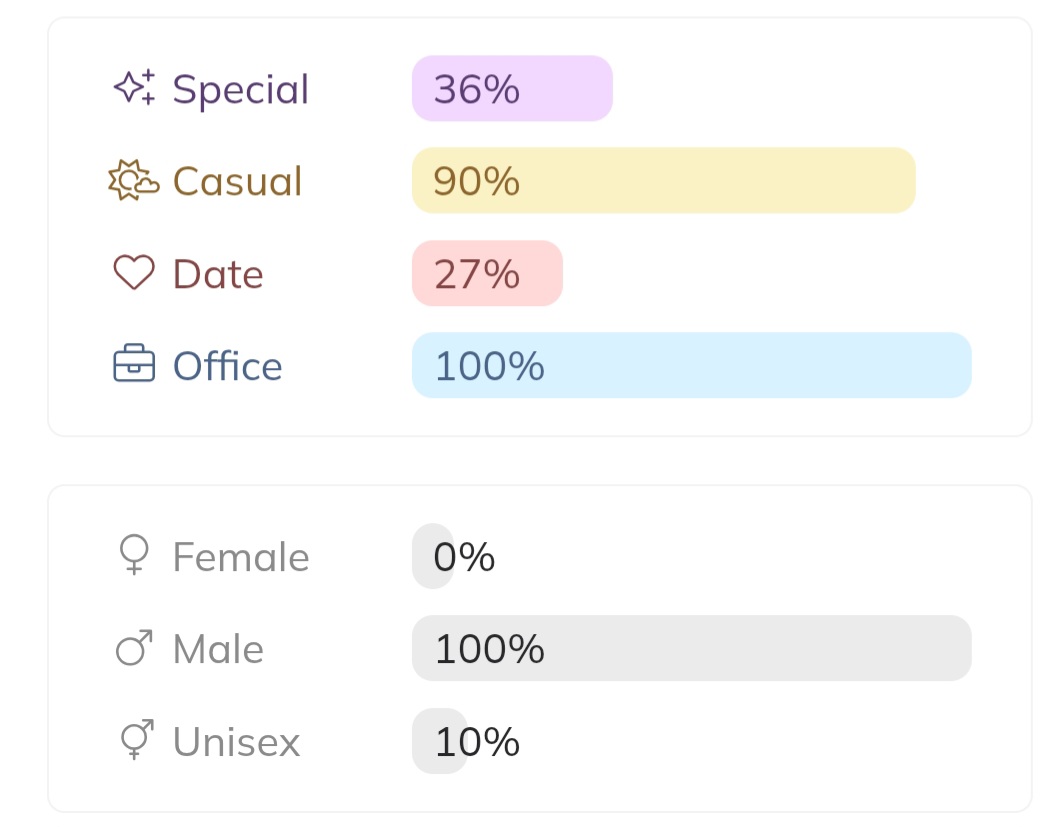This screenshot has width=1056, height=827.
Task: Click the Office occasion label text
Action: 227,365
